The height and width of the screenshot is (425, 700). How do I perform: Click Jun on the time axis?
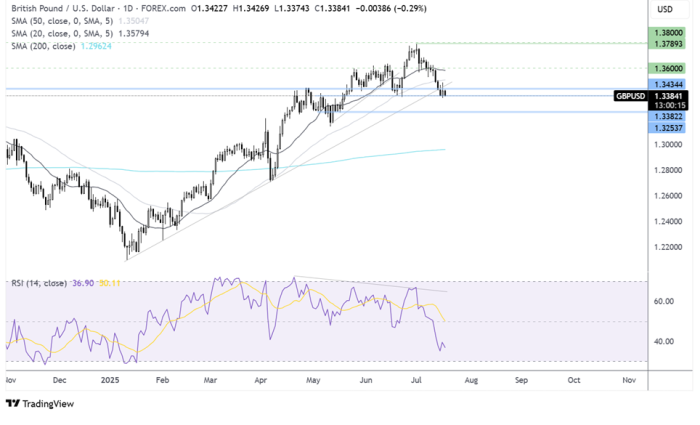pyautogui.click(x=366, y=380)
